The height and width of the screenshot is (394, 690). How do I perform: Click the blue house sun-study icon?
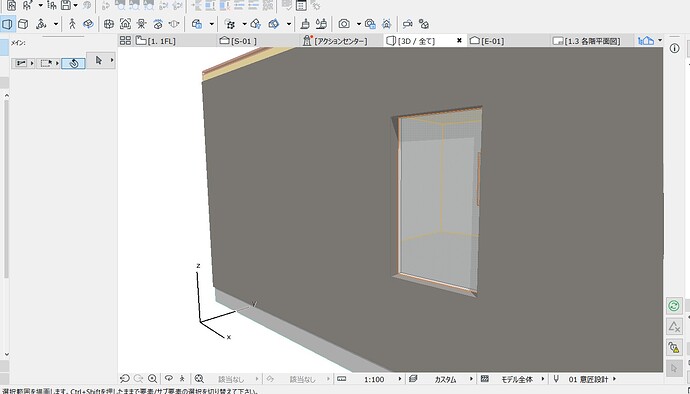coord(386,24)
